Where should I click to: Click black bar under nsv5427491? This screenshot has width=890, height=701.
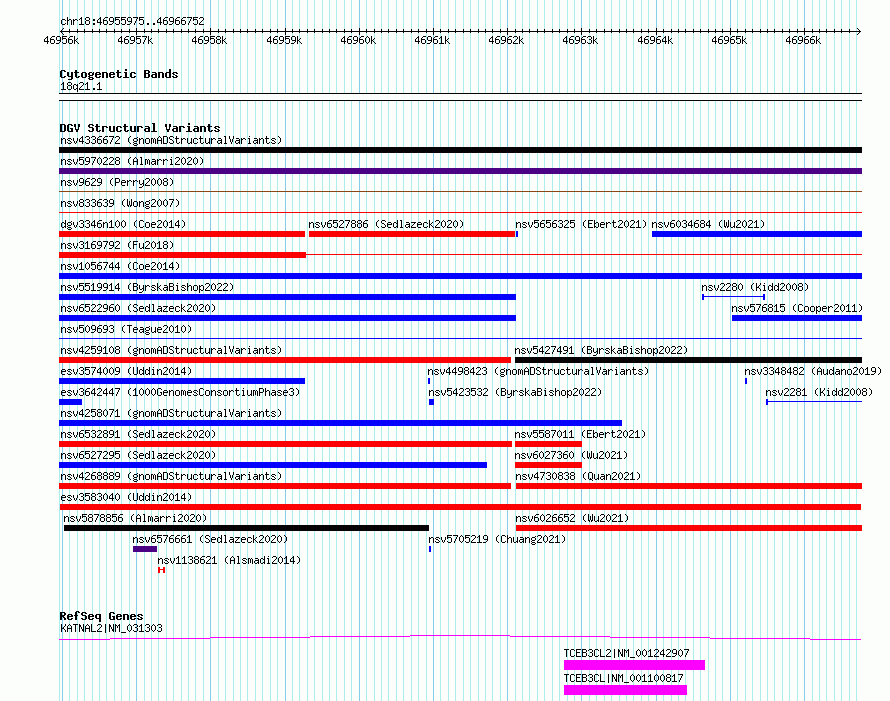[x=689, y=360]
